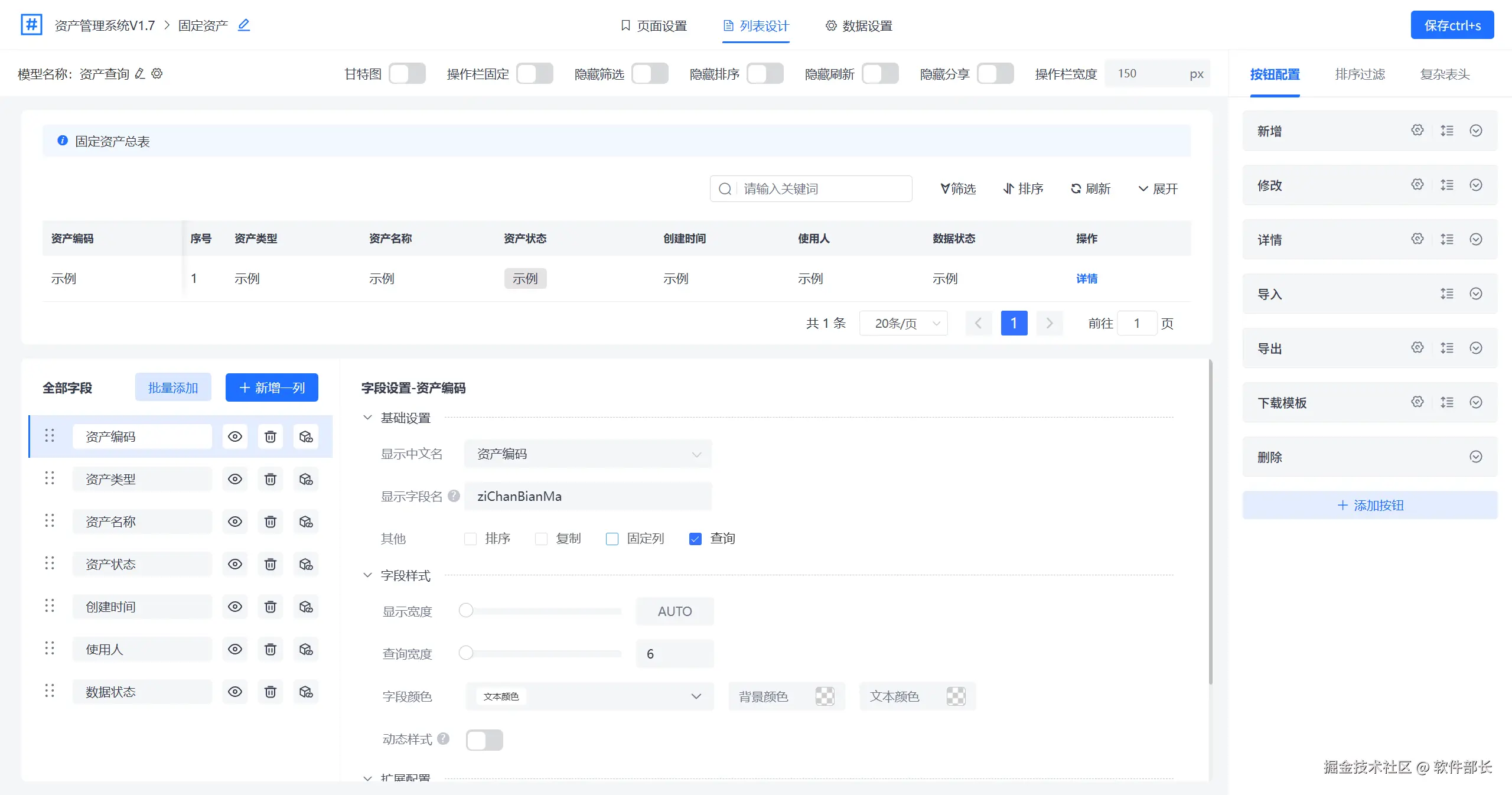Screen dimensions: 1512x795
Task: Delete the 资产类型 field with trash icon
Action: click(270, 479)
